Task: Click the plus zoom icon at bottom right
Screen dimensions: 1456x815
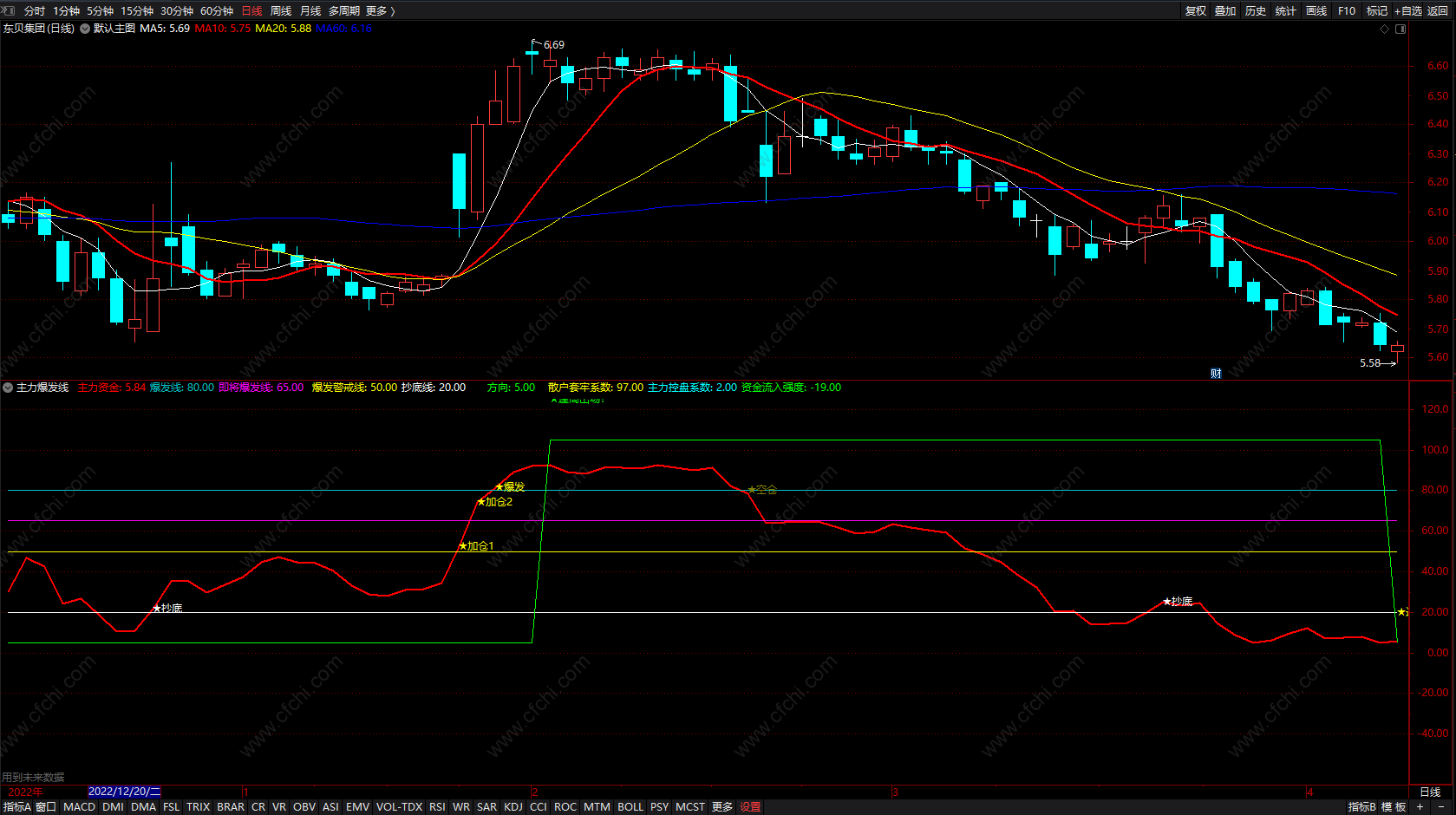Action: pyautogui.click(x=1420, y=806)
